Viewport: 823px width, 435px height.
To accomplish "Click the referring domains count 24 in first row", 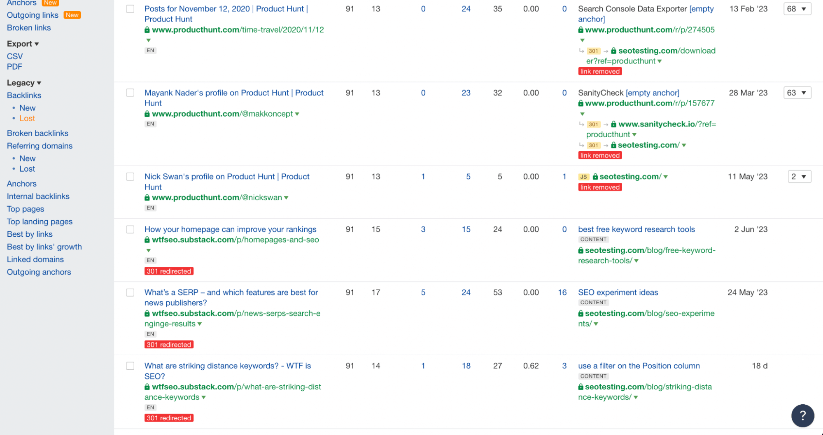I will [x=466, y=9].
